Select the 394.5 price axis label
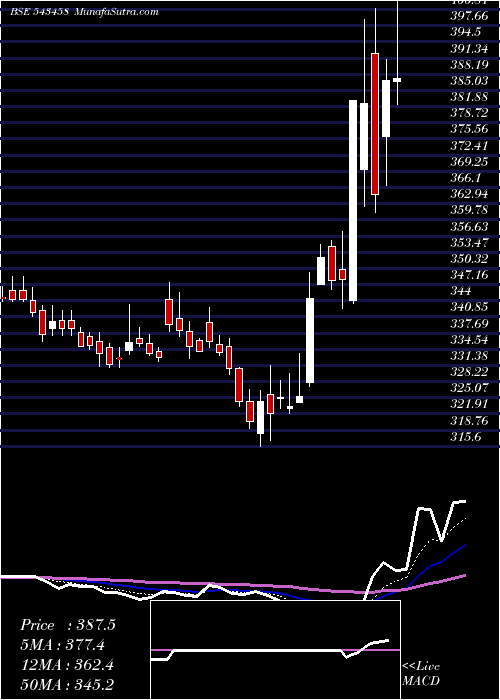 click(x=467, y=33)
